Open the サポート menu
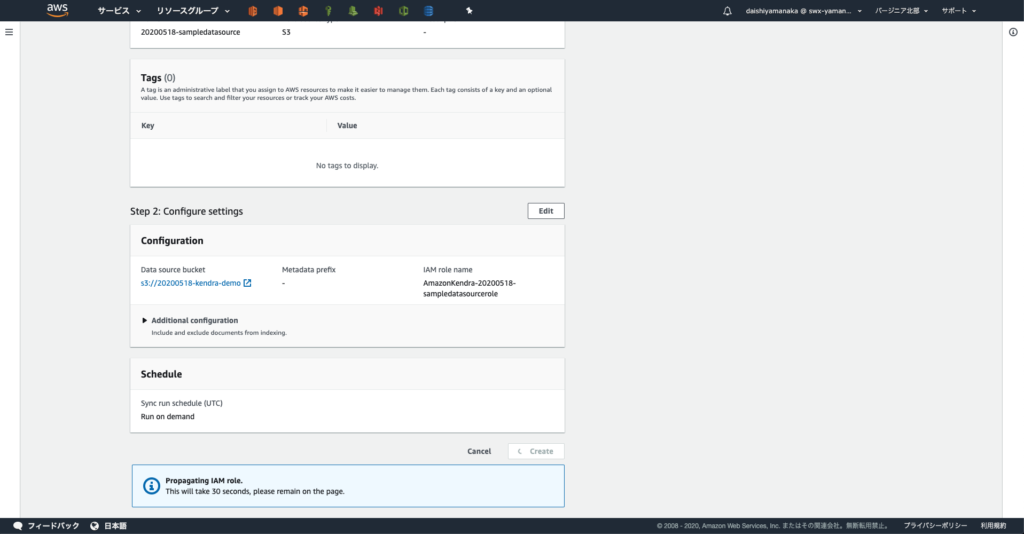Image resolution: width=1024 pixels, height=534 pixels. click(958, 11)
